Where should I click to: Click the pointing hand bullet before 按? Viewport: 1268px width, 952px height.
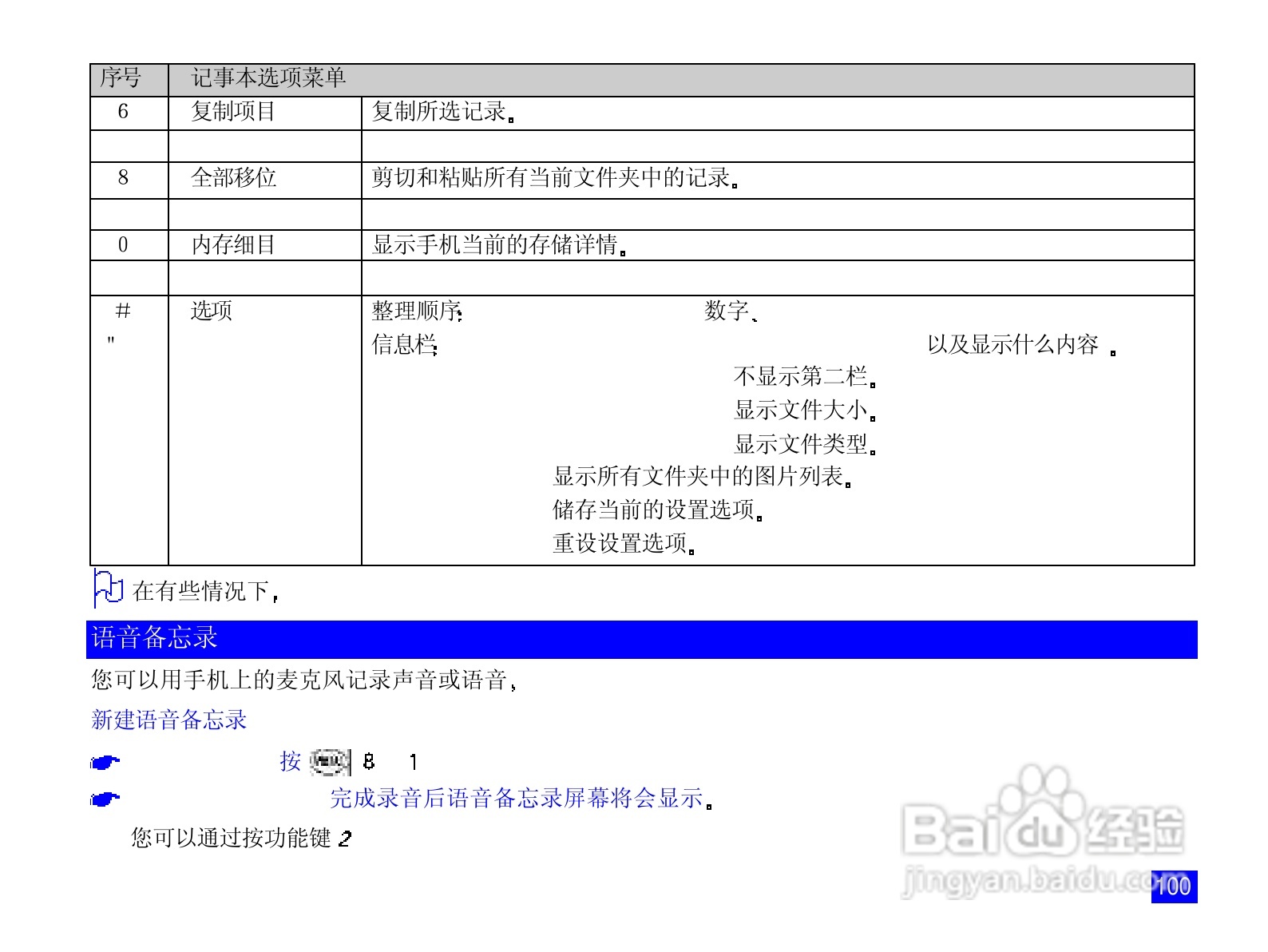(105, 763)
